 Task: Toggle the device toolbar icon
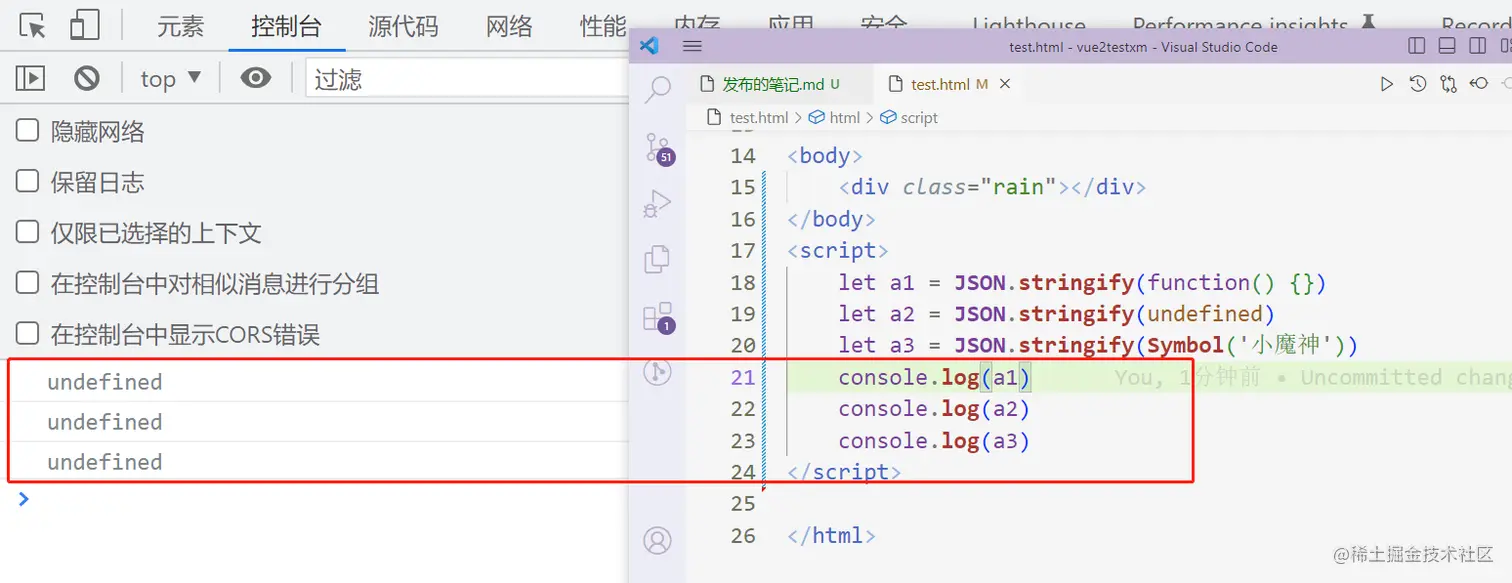coord(85,25)
